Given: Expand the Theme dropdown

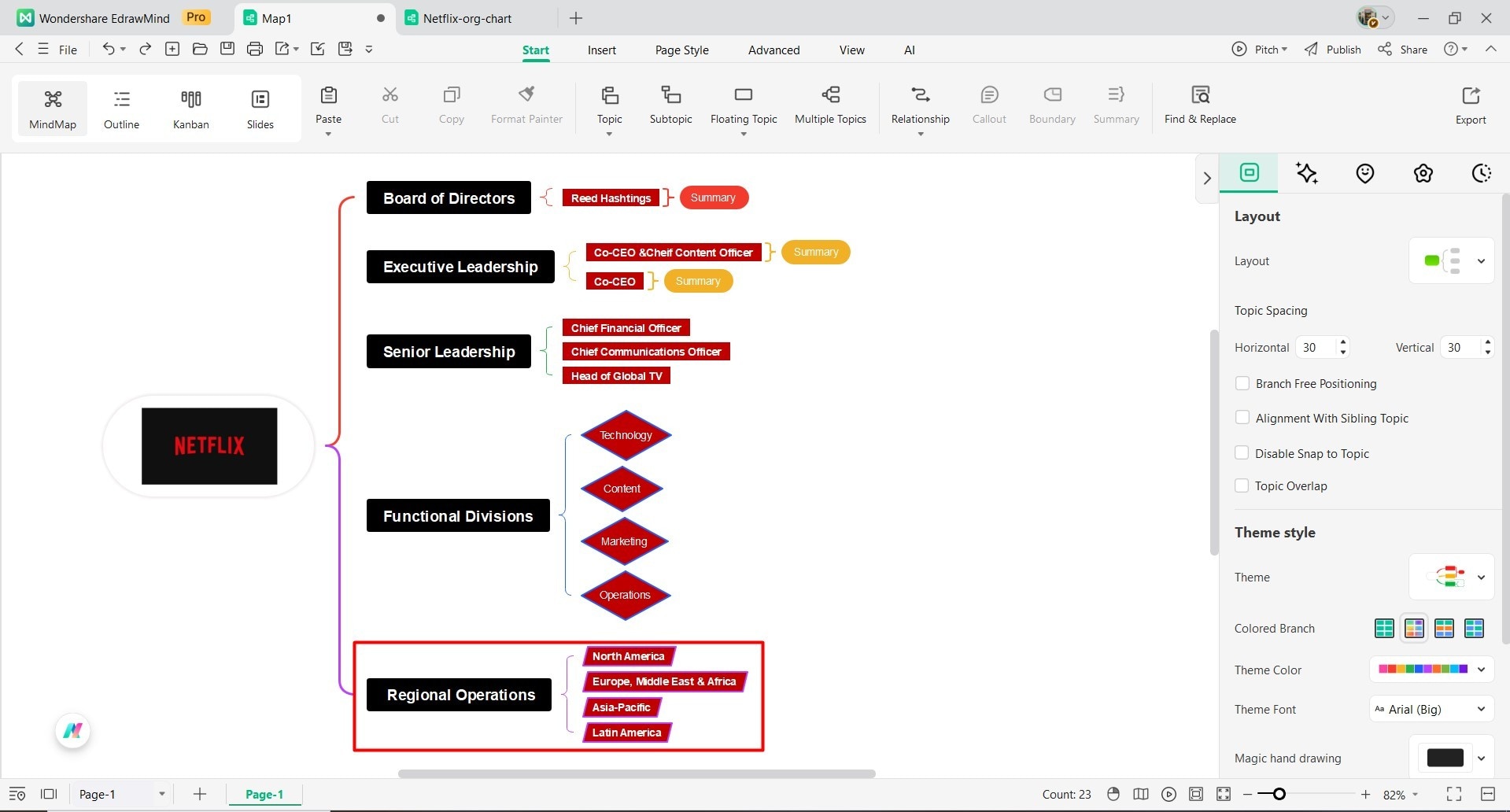Looking at the screenshot, I should (1452, 577).
